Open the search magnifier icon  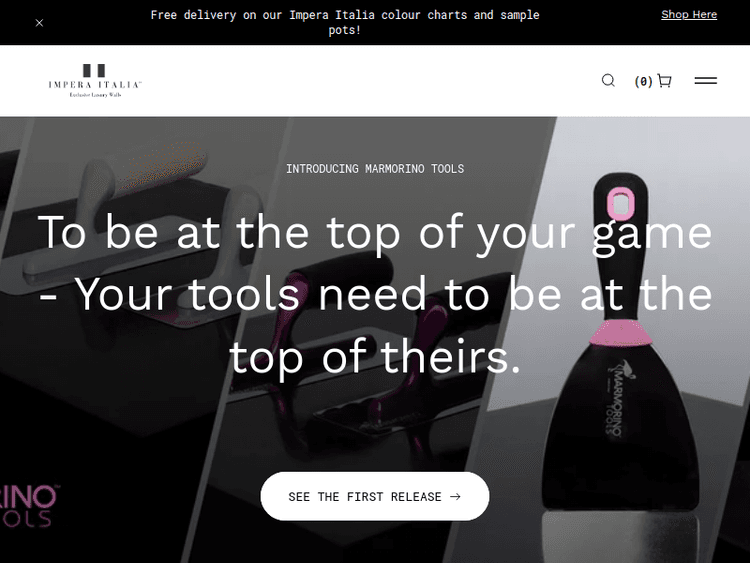pyautogui.click(x=608, y=80)
